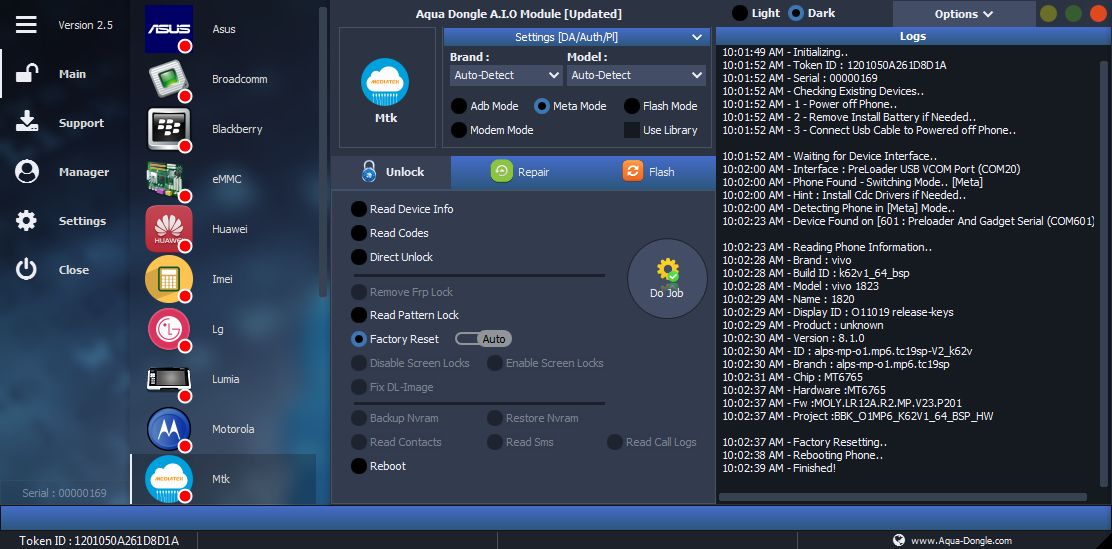Open the Manager section label
1112x549 pixels.
pyautogui.click(x=84, y=172)
